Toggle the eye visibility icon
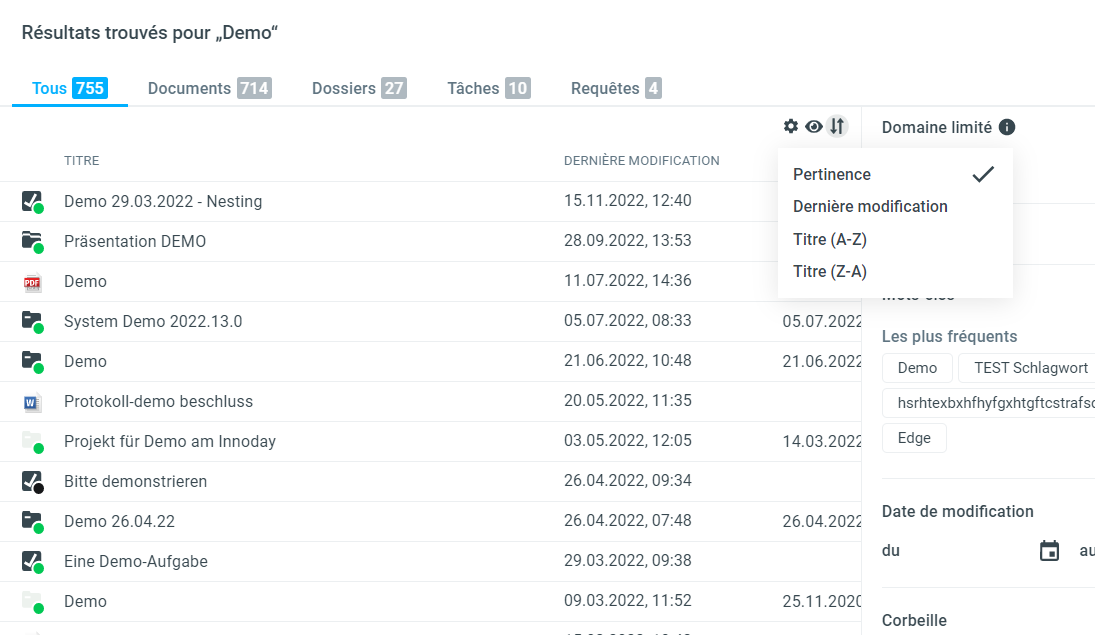 click(814, 126)
